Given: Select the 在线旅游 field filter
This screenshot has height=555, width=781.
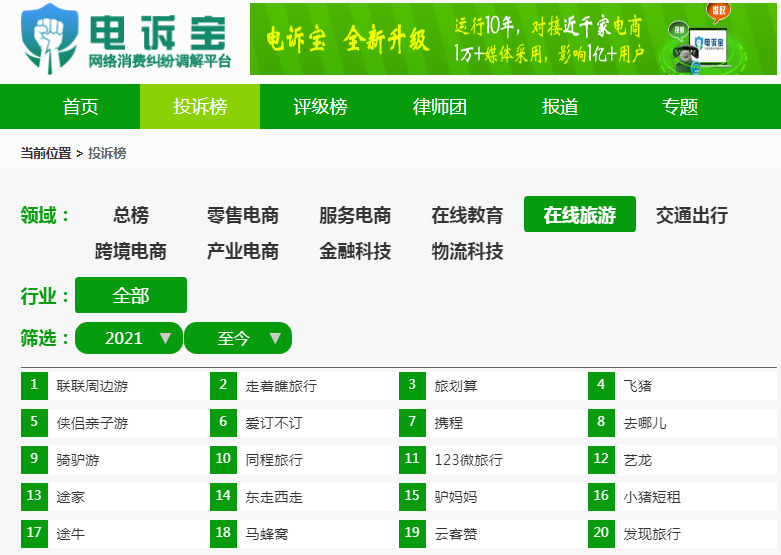Looking at the screenshot, I should [580, 214].
